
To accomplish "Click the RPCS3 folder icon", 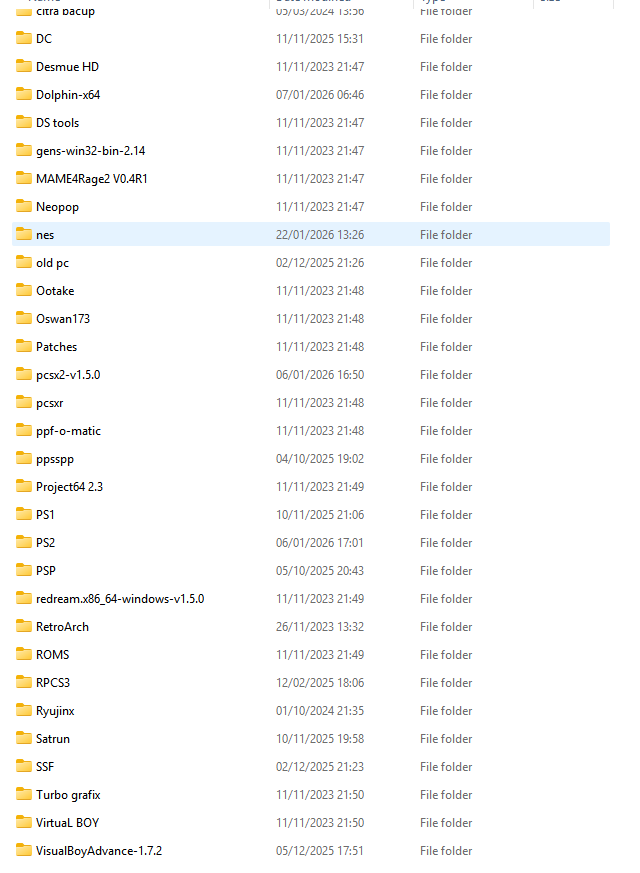I will click(x=24, y=682).
